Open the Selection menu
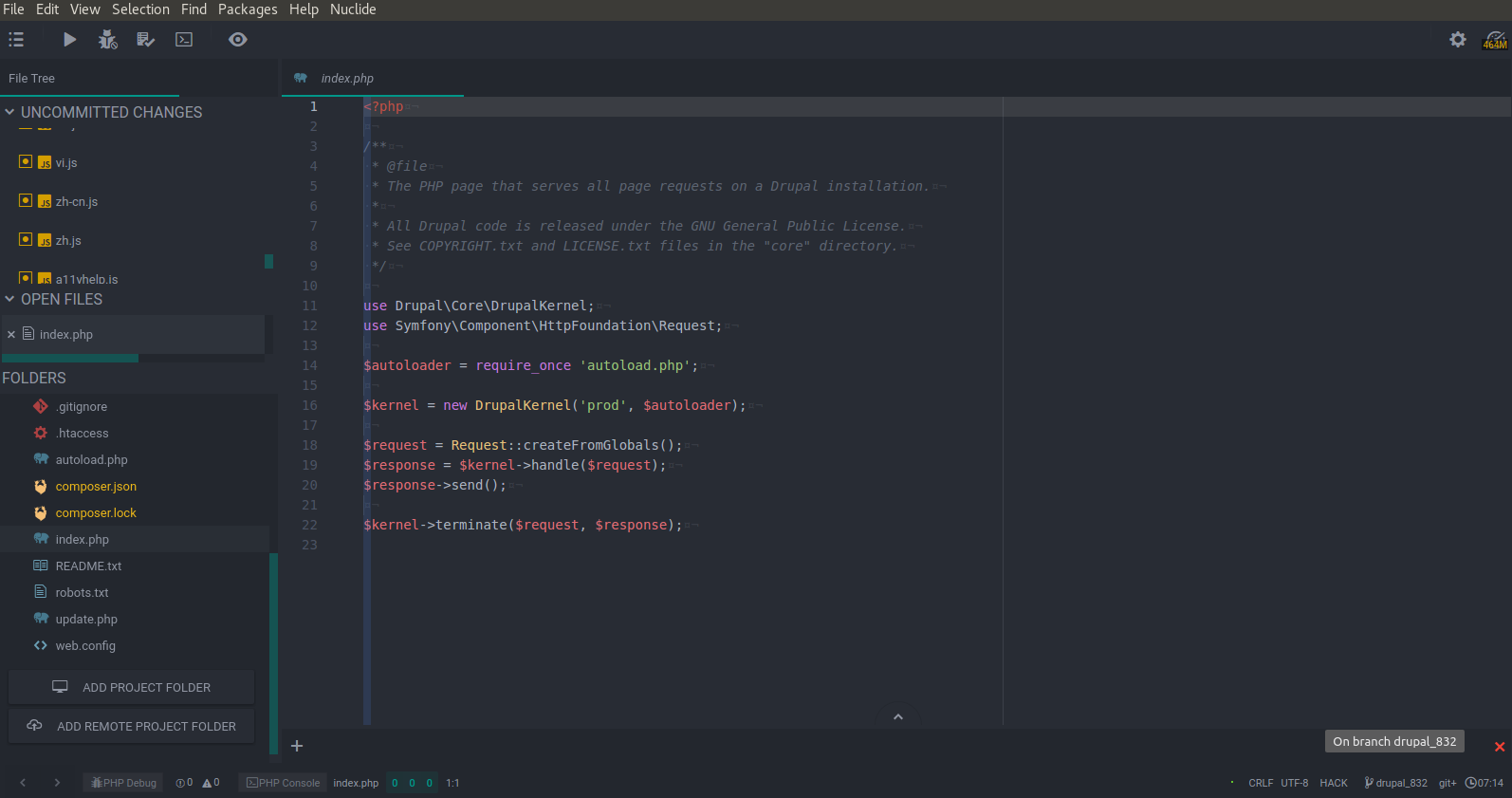Image resolution: width=1512 pixels, height=798 pixels. [x=140, y=9]
